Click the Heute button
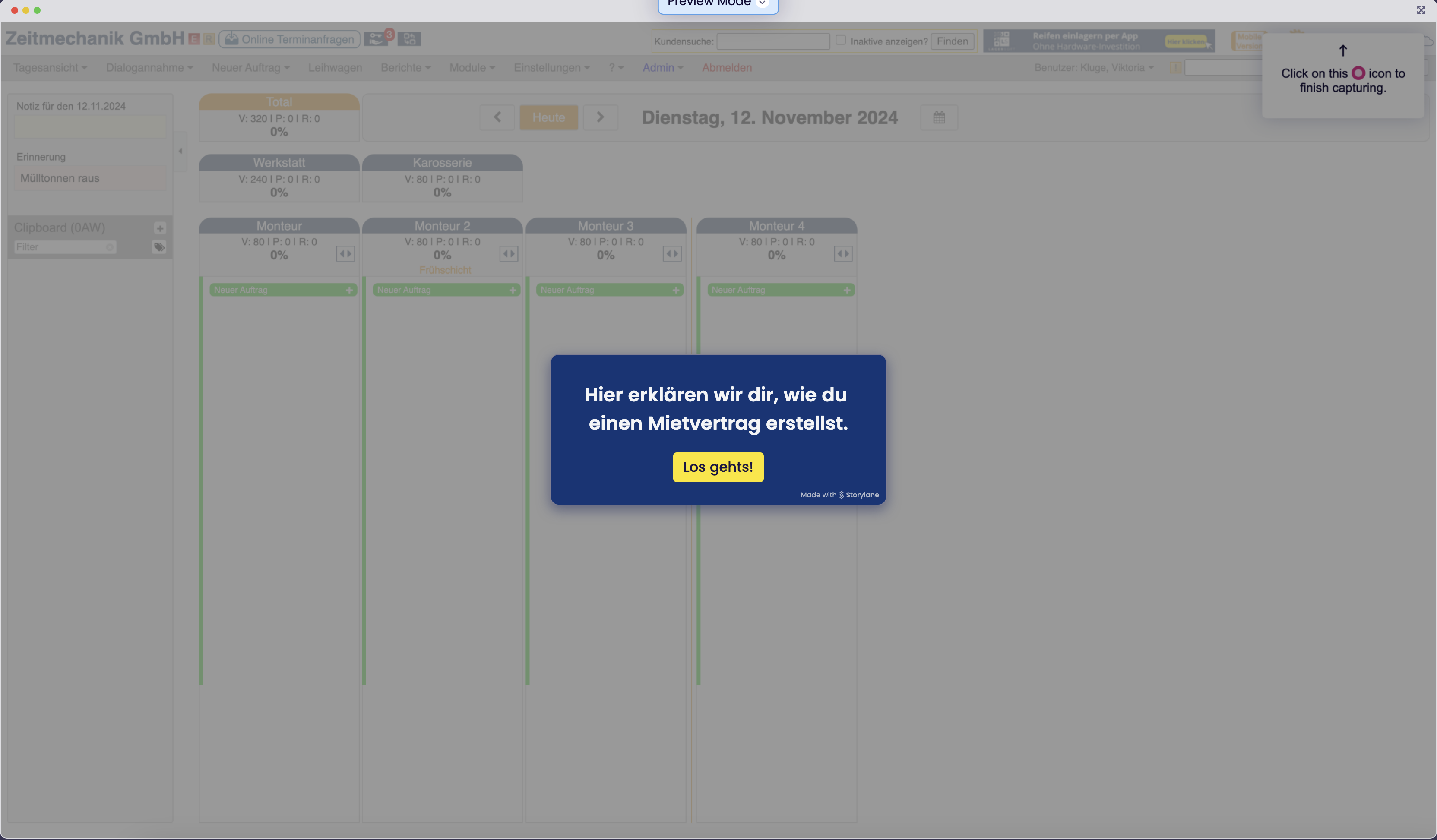Viewport: 1437px width, 840px height. [548, 117]
